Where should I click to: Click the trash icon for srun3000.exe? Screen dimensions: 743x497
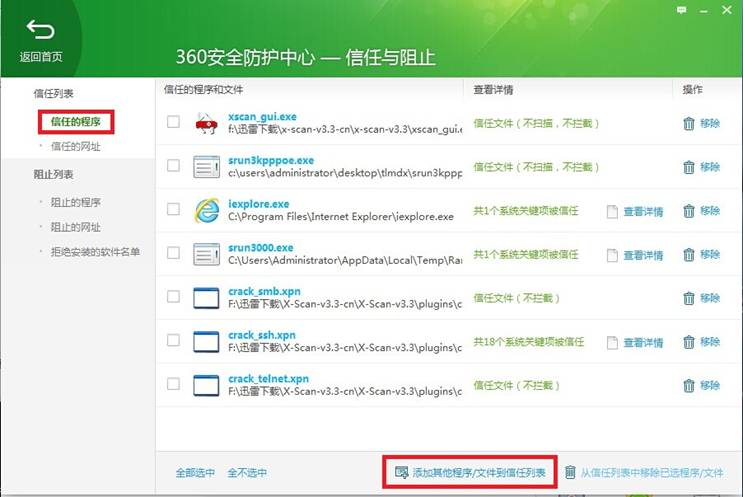coord(689,255)
